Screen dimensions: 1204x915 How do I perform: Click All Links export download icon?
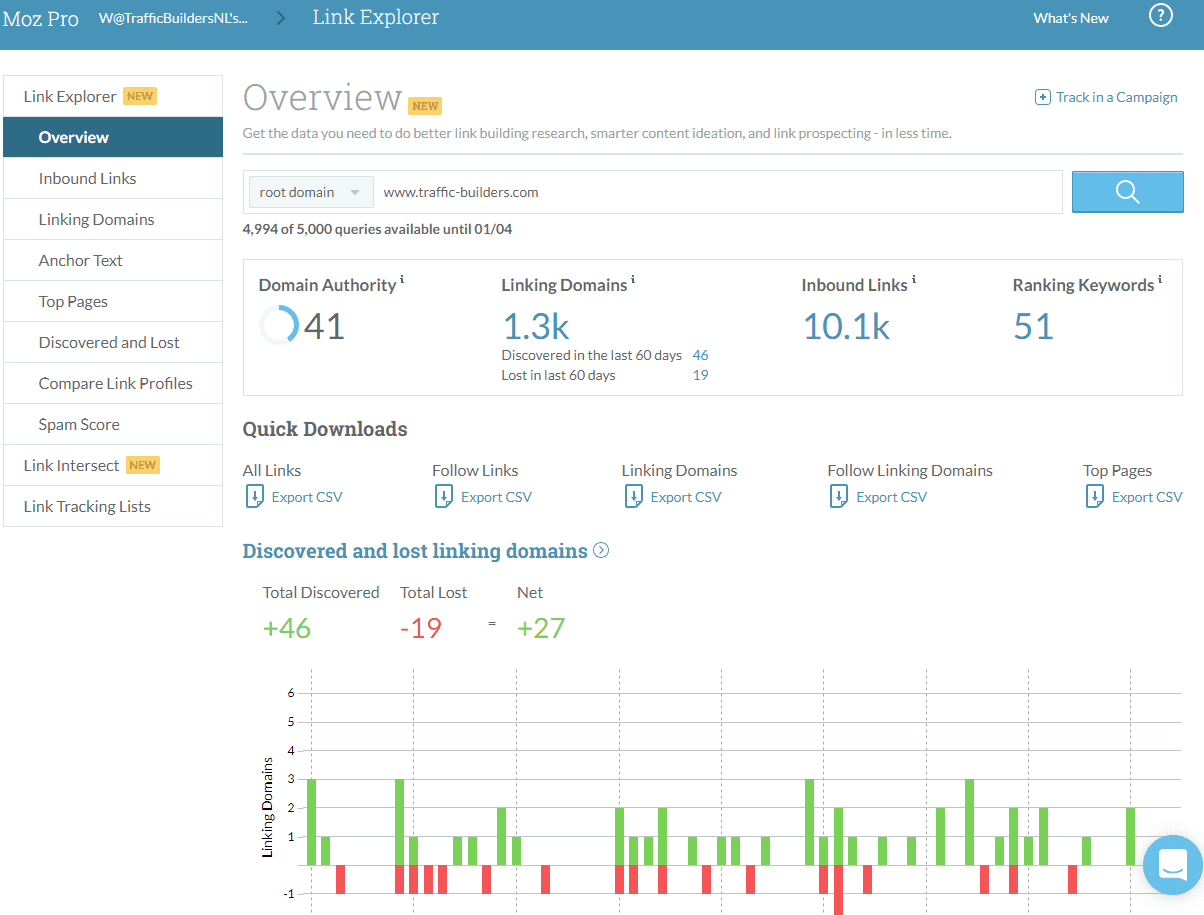click(254, 496)
